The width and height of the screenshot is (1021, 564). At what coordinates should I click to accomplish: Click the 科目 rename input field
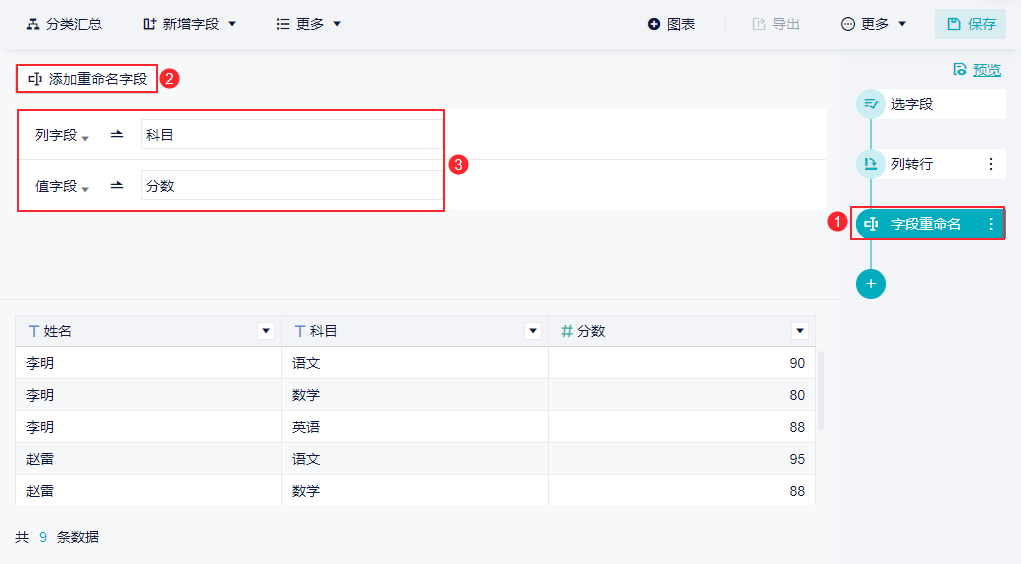click(x=290, y=135)
